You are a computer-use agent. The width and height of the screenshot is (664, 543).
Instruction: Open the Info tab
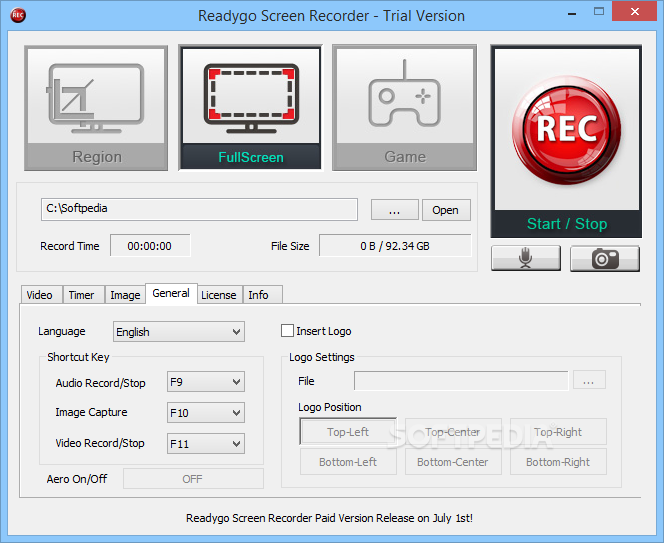point(262,295)
